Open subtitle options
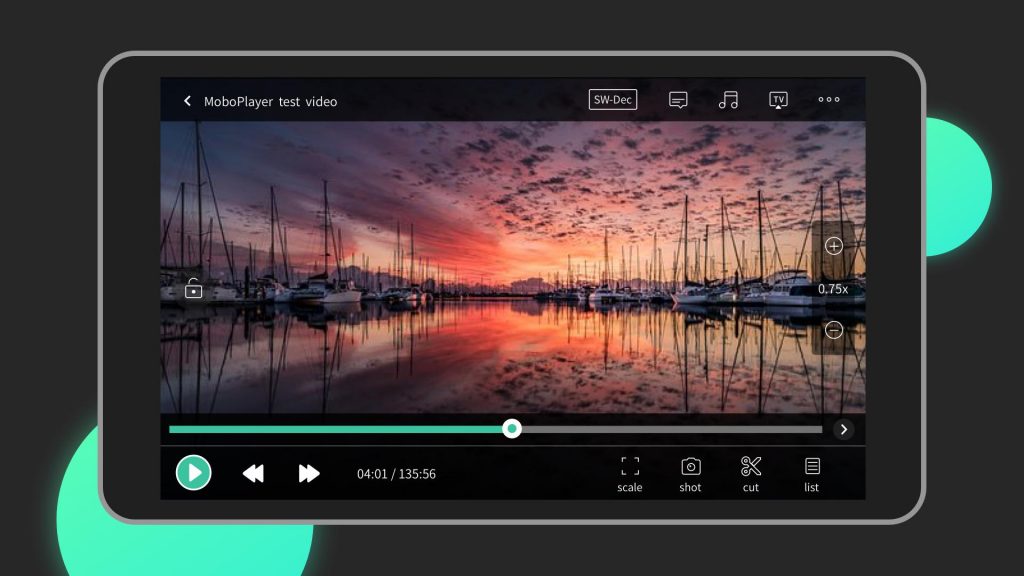 (678, 99)
